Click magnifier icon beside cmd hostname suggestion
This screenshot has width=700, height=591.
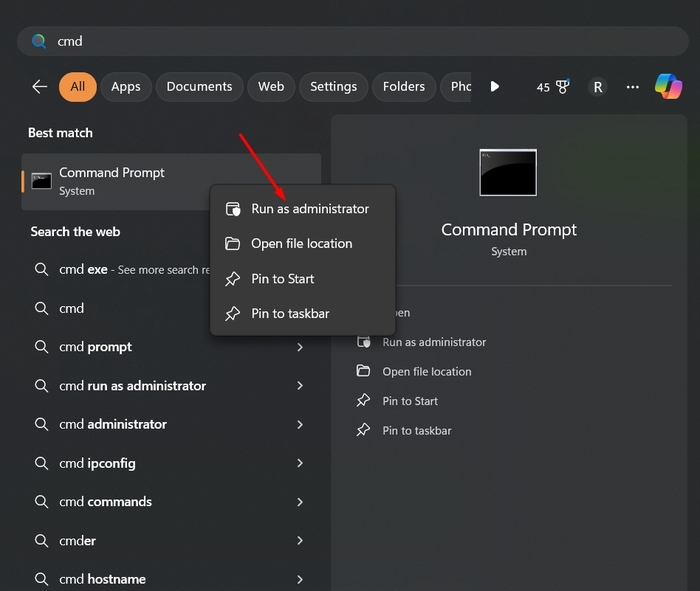click(42, 579)
